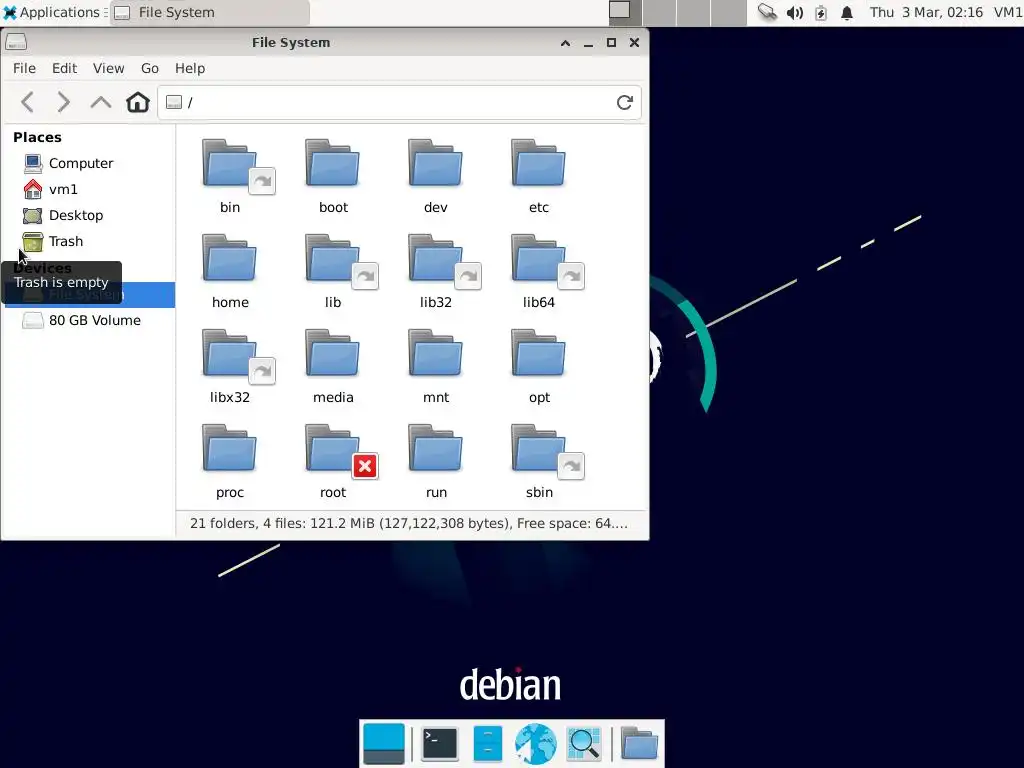The height and width of the screenshot is (768, 1024).
Task: Select the lib32 folder
Action: coord(436,271)
